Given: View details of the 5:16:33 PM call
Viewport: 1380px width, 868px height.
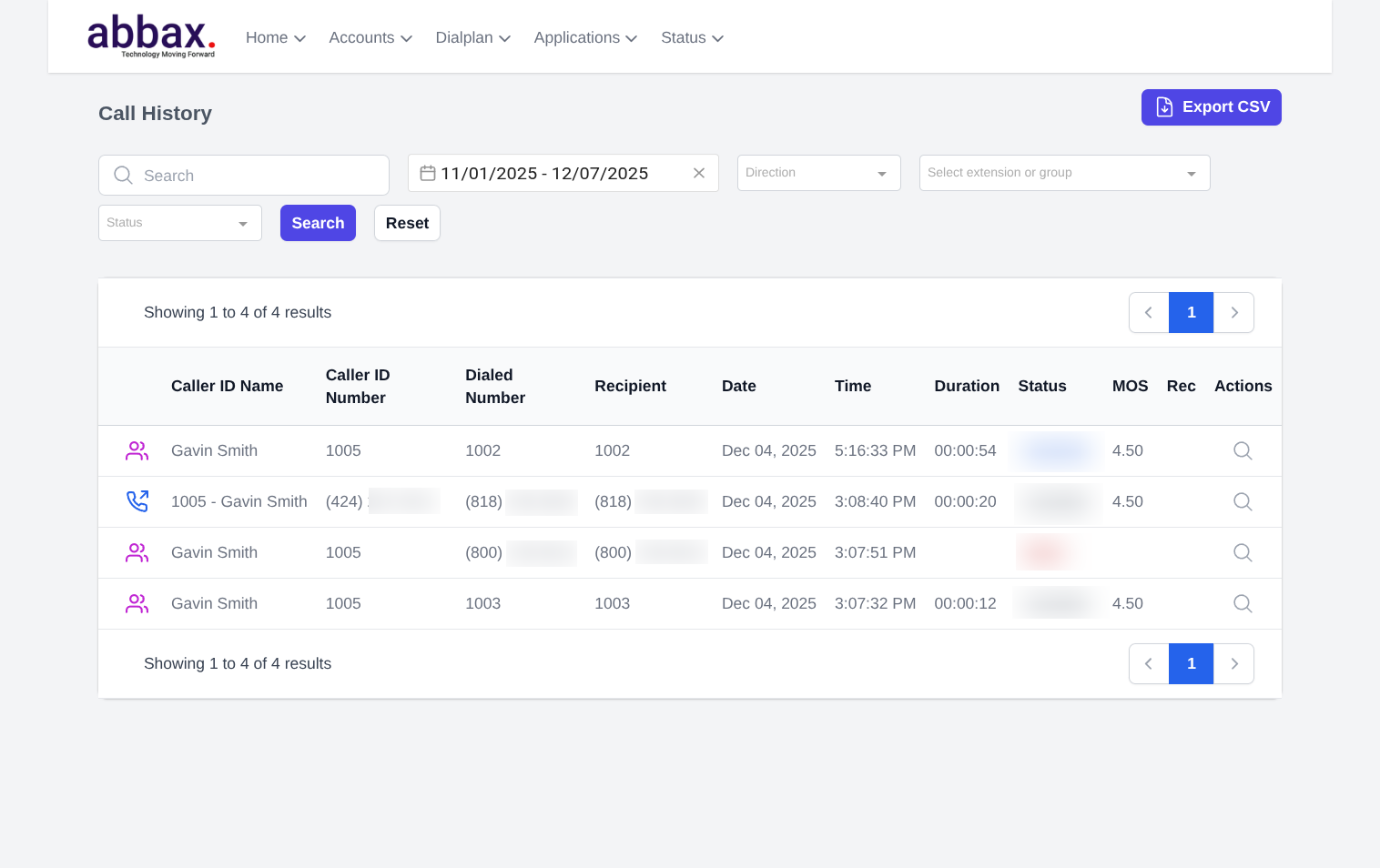Looking at the screenshot, I should (1242, 450).
